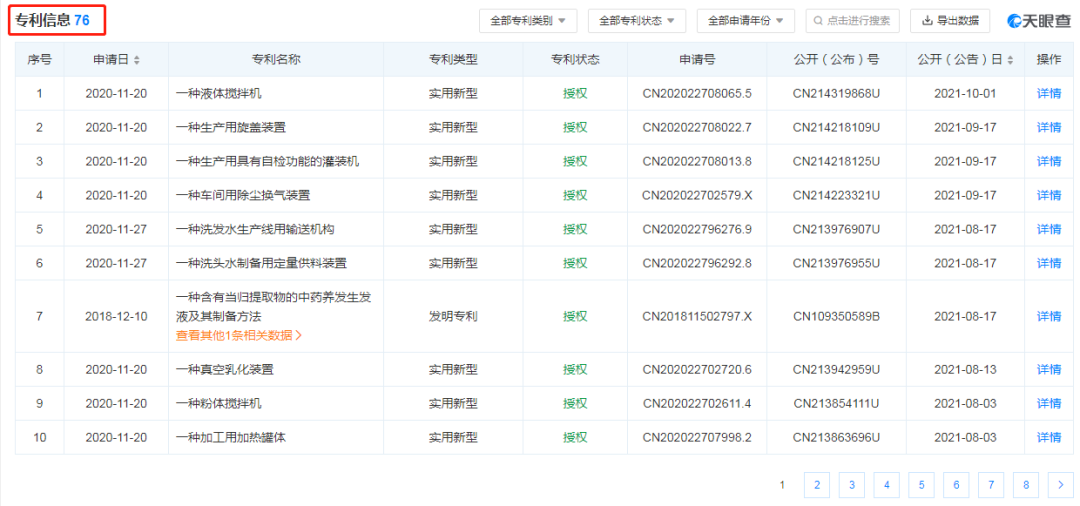Click the search magnifier icon
Viewport: 1080px width, 506px height.
(x=818, y=21)
